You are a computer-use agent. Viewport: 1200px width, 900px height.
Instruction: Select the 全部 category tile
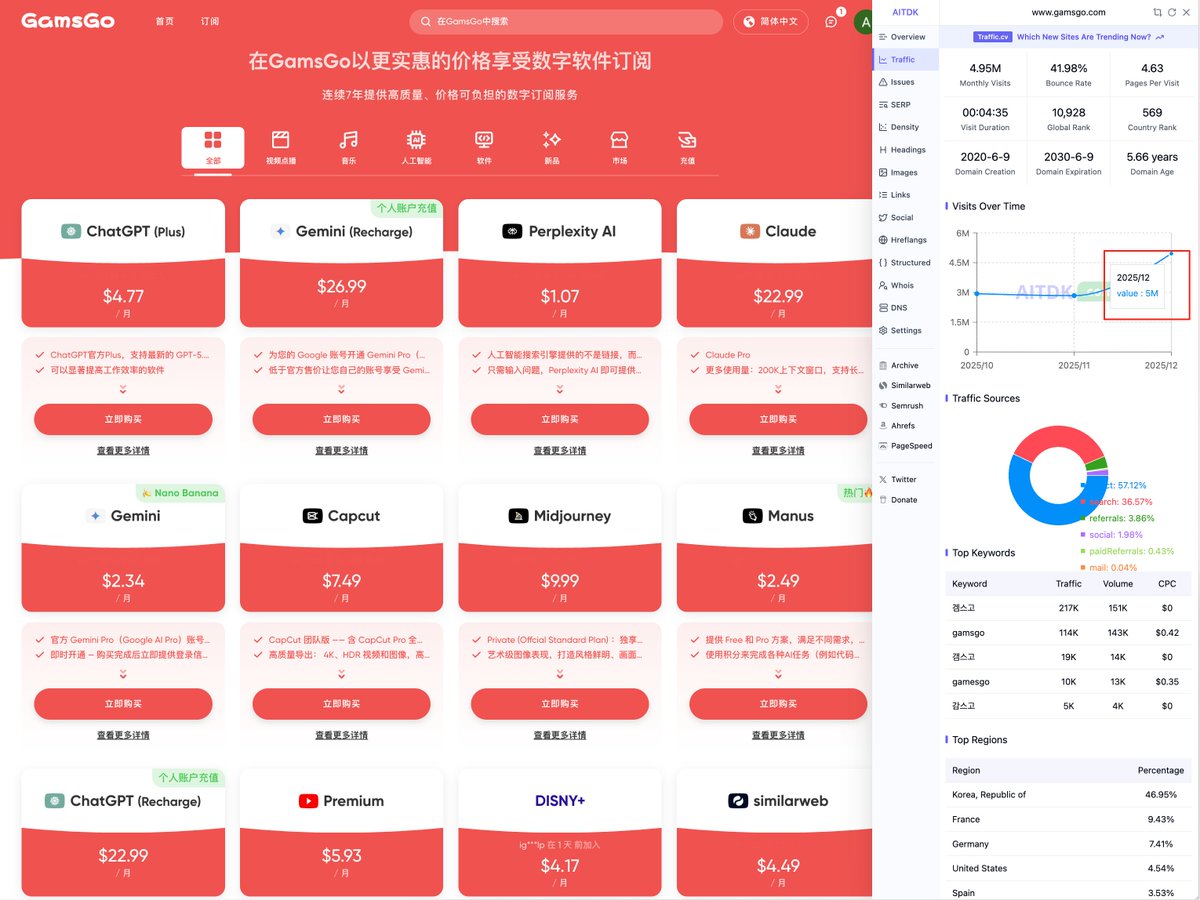(x=213, y=147)
